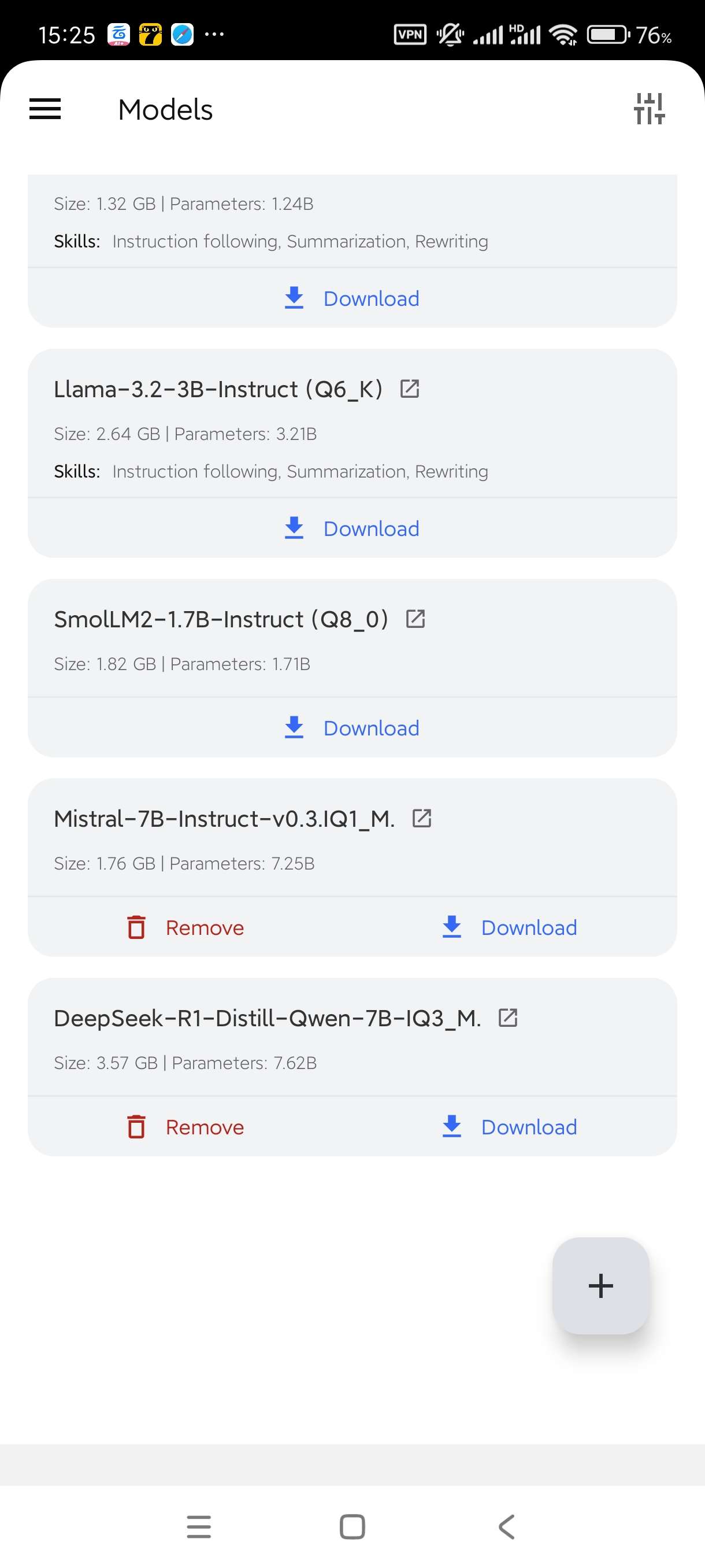This screenshot has width=705, height=1568.
Task: Download the Mistral-7B-Instruct-v0.3 model
Action: tap(509, 927)
